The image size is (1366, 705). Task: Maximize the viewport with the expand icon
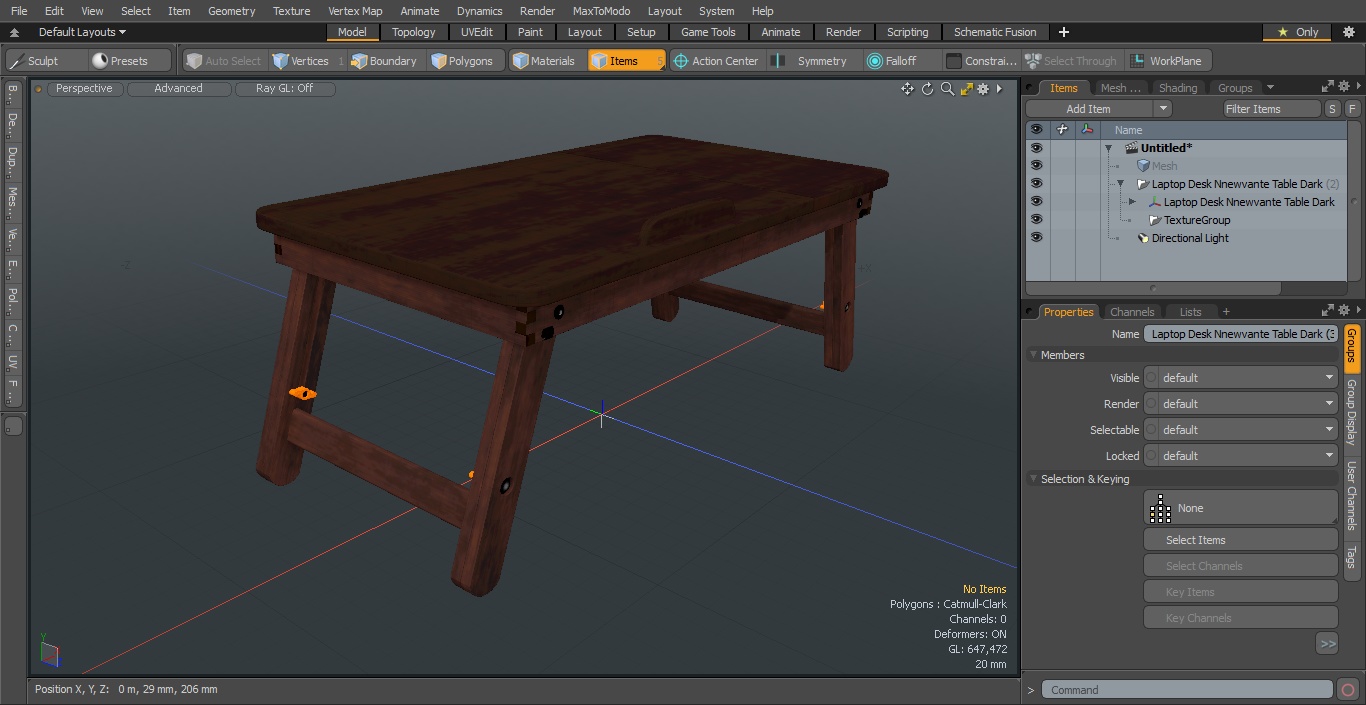(x=966, y=89)
